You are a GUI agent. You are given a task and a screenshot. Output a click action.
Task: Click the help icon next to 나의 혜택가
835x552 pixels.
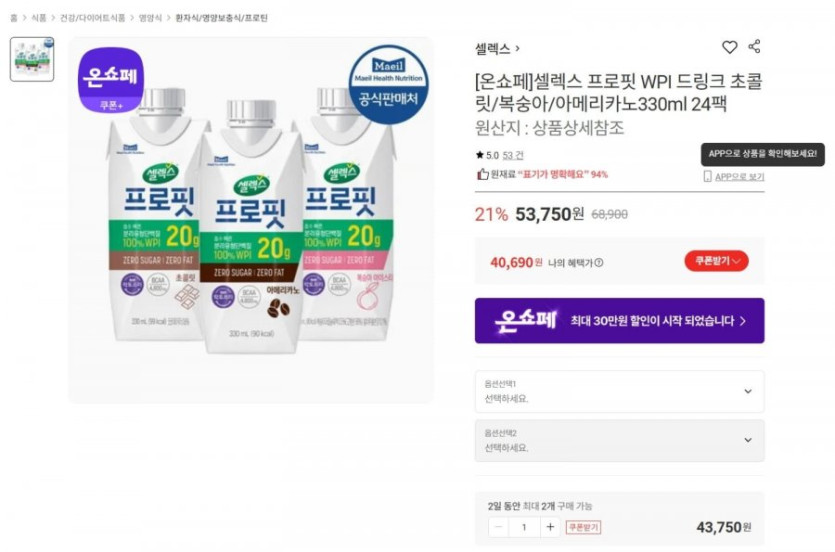[x=599, y=263]
